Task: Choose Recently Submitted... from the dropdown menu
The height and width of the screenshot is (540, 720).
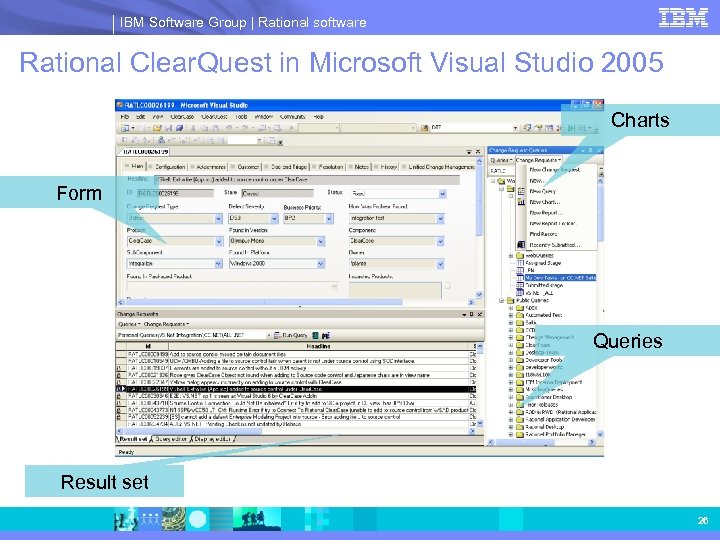Action: click(x=555, y=245)
